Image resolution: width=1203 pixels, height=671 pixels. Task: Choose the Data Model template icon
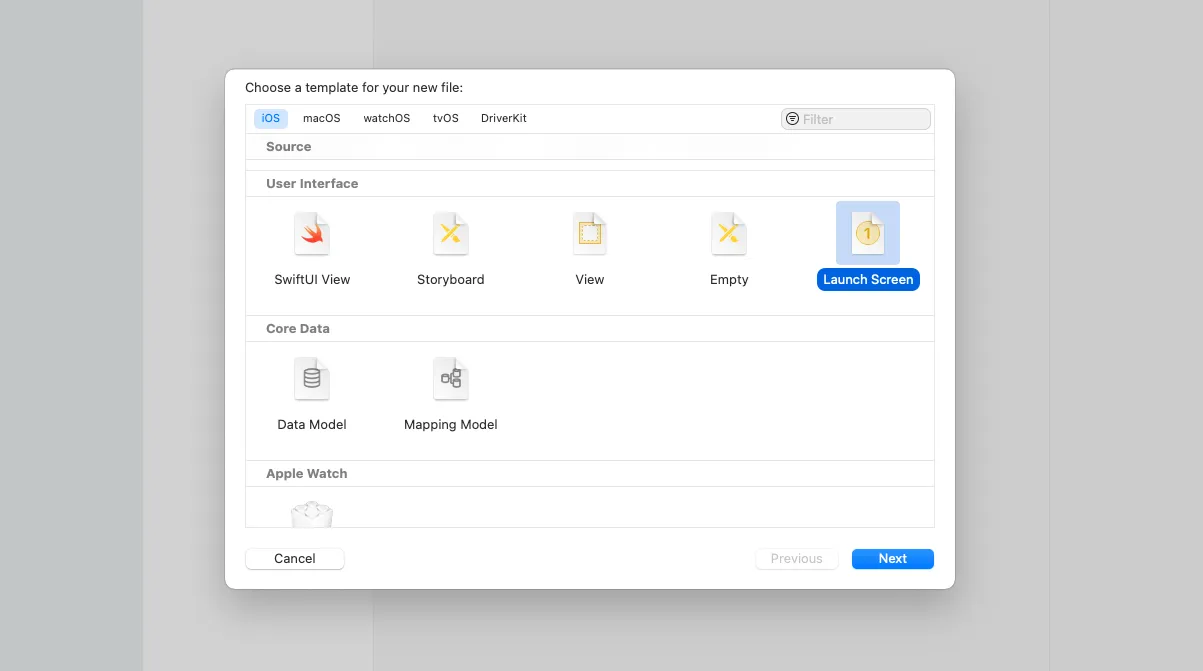312,379
